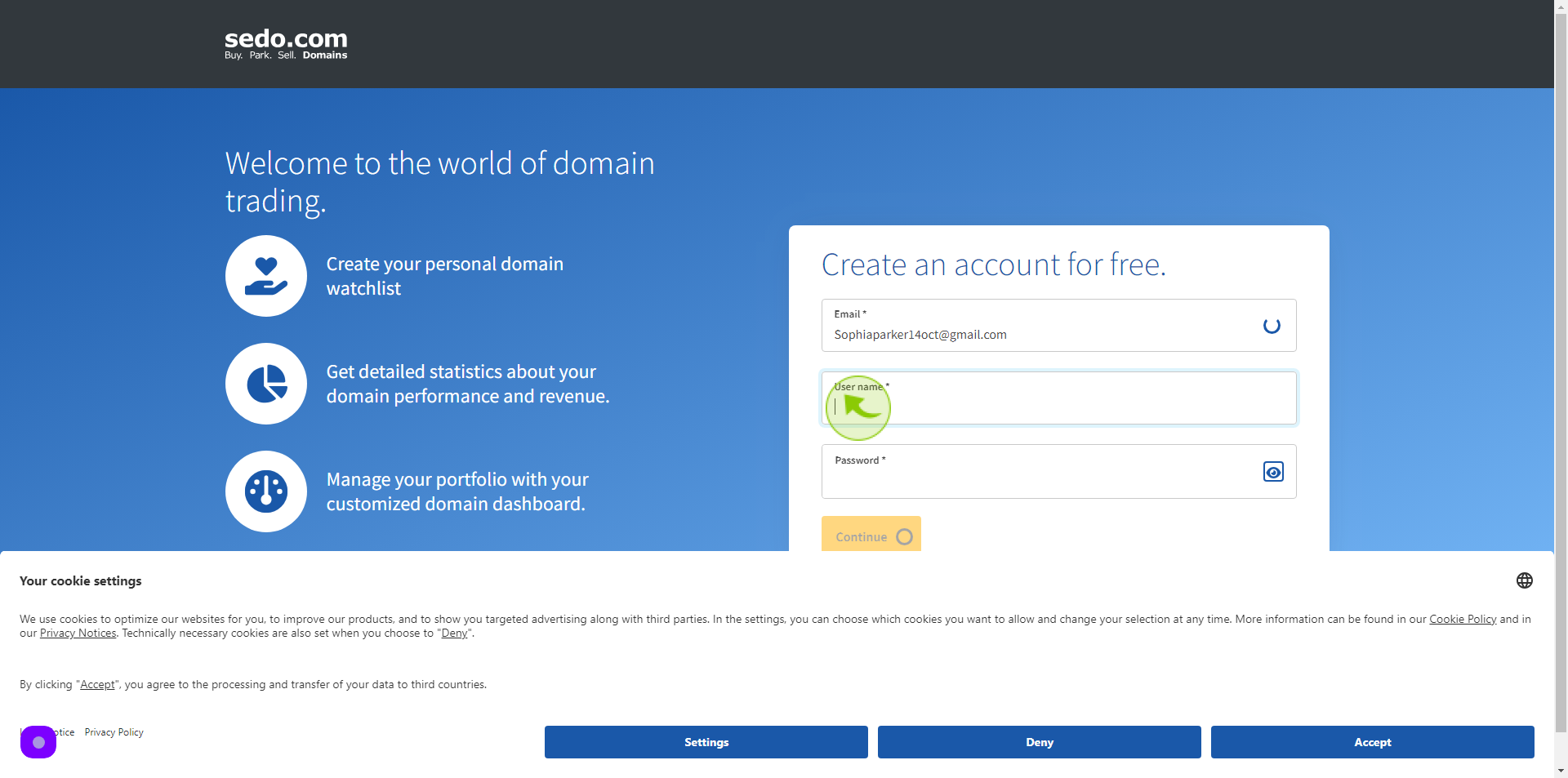Click the underlined "Accept" text link
The height and width of the screenshot is (778, 1568).
click(x=97, y=685)
